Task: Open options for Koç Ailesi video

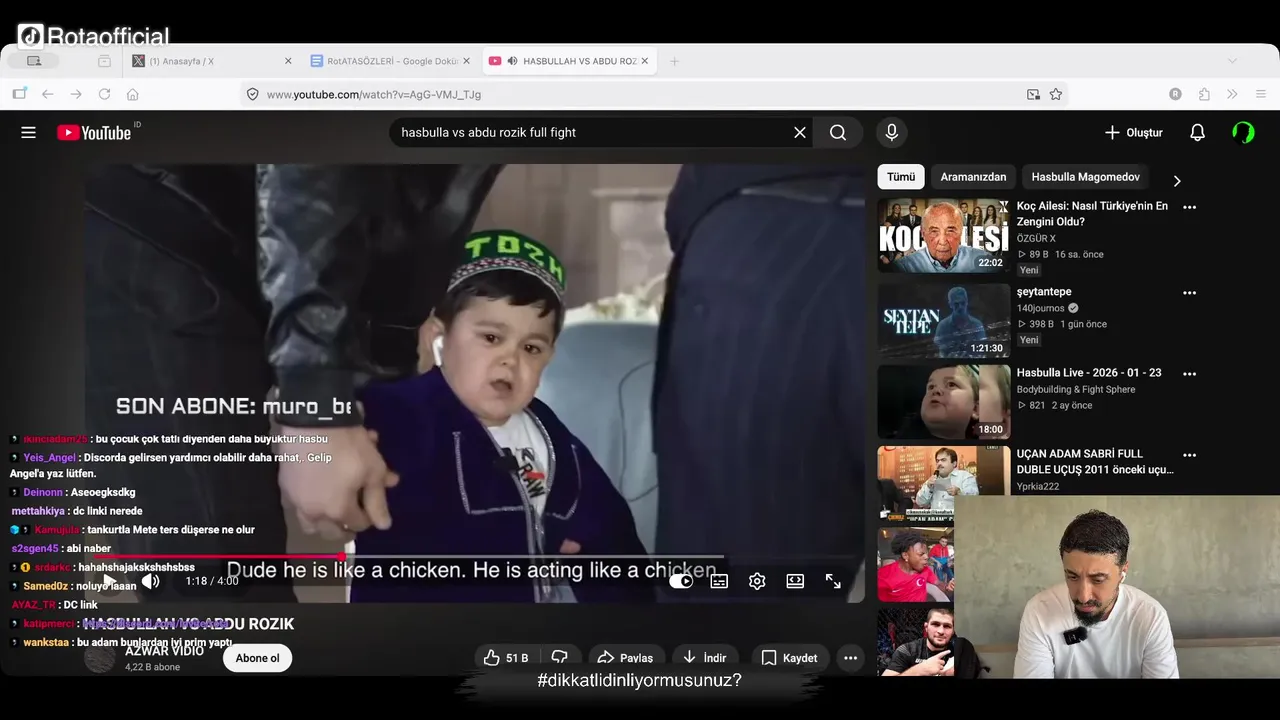Action: click(1189, 207)
